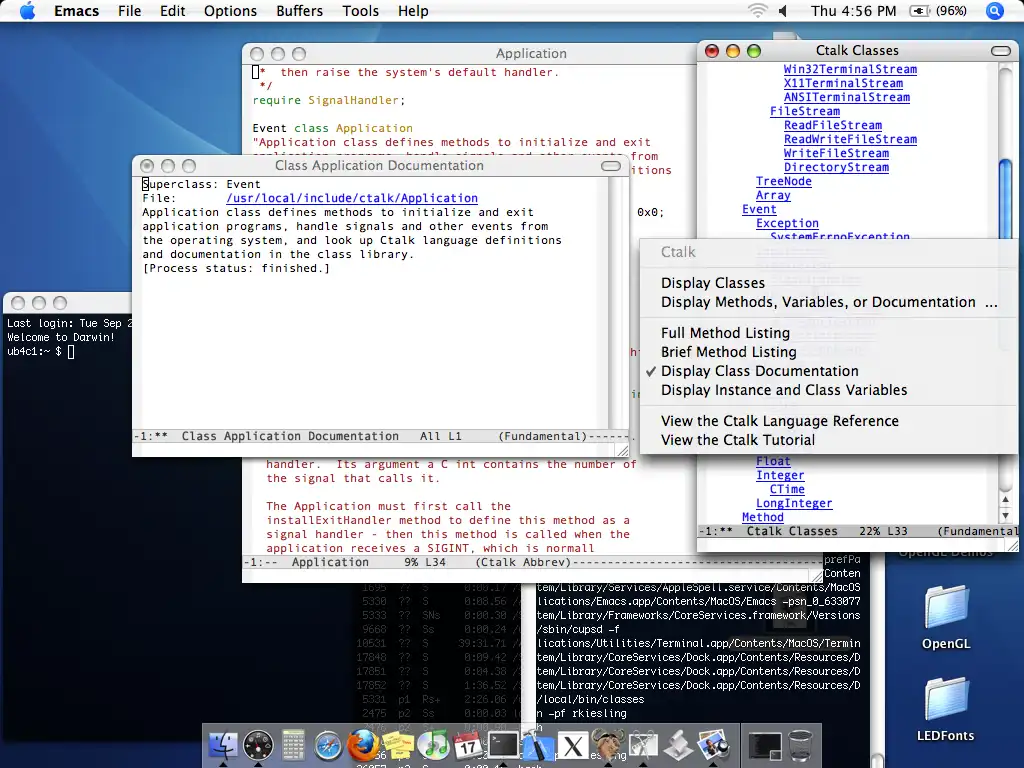The width and height of the screenshot is (1024, 768).
Task: Open the LongInteger class link
Action: 793,504
